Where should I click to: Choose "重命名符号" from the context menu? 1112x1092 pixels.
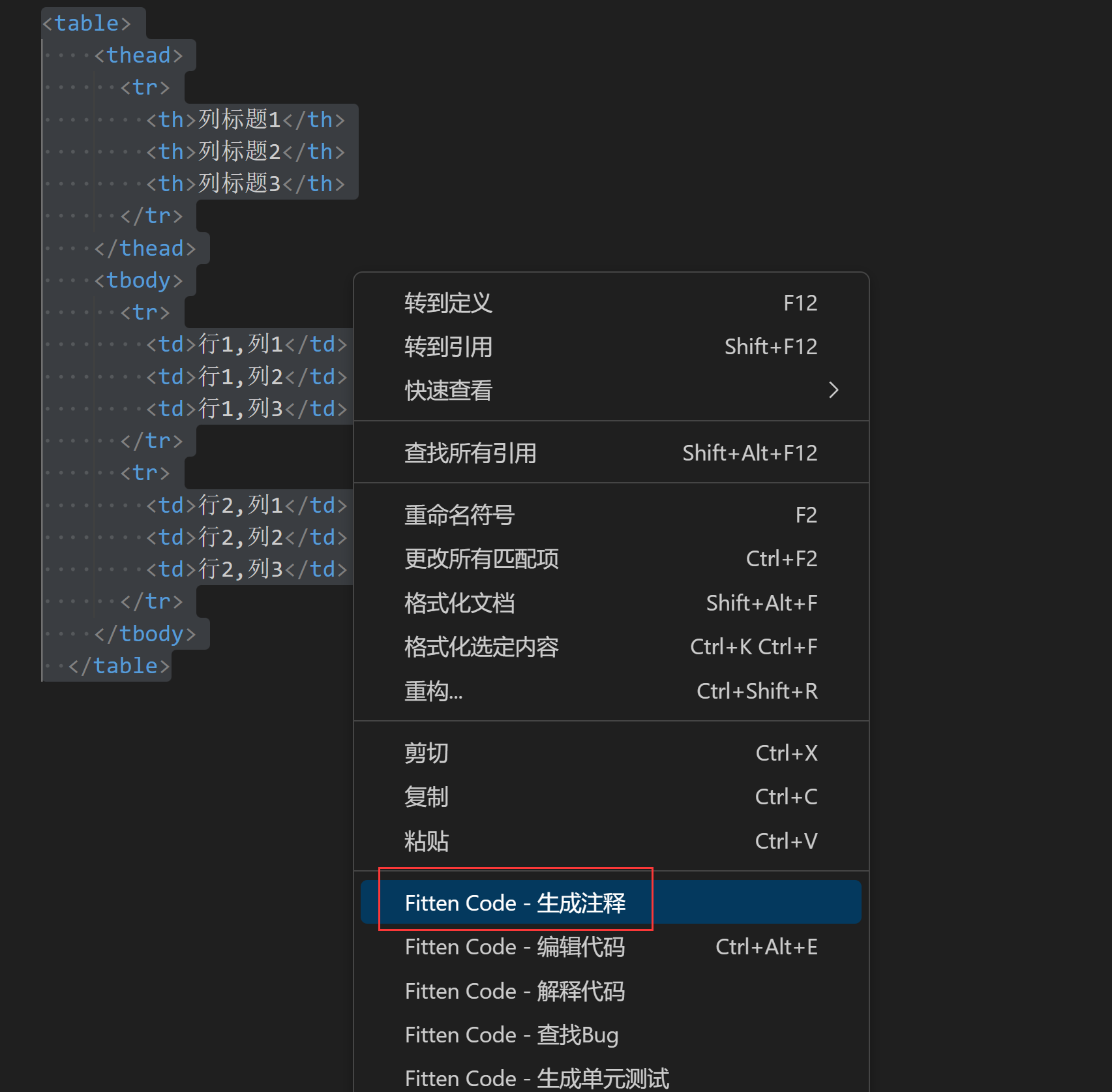click(458, 515)
